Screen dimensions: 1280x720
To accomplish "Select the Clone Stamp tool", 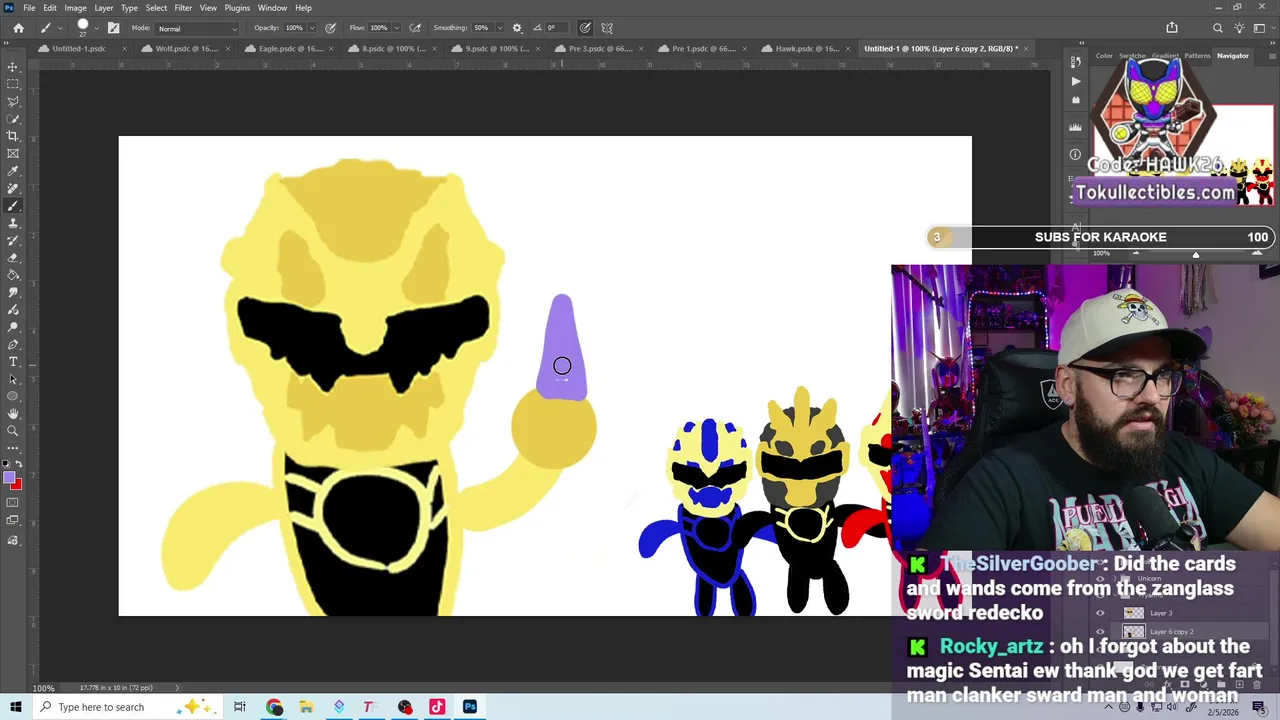I will [13, 223].
